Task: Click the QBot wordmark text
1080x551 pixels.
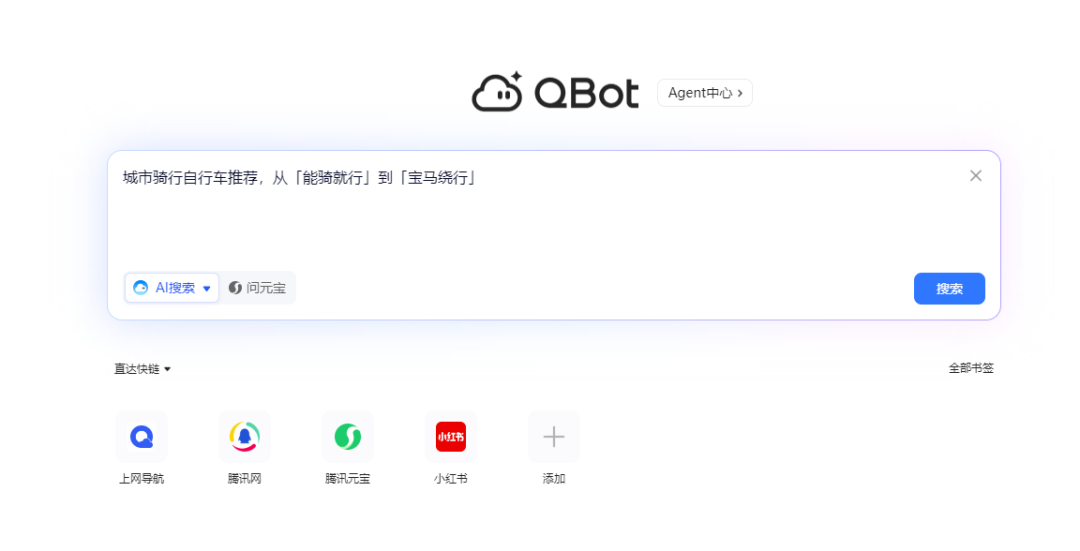Action: click(x=587, y=93)
